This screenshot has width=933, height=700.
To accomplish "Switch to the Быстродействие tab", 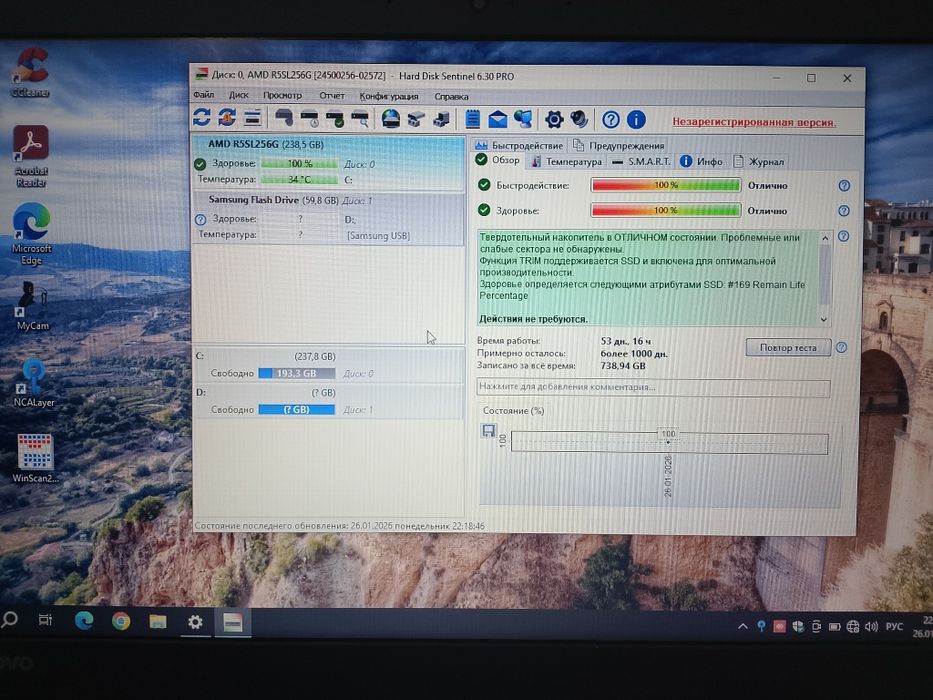I will 519,145.
